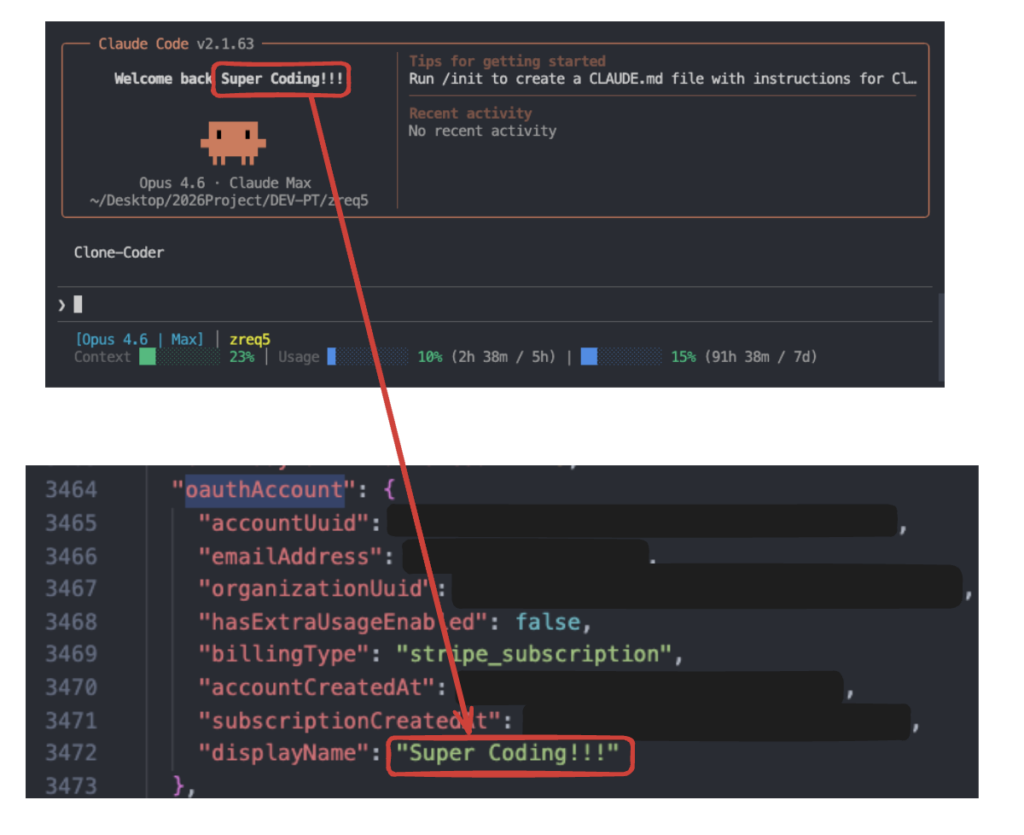Click the false value of hasExtraUsageEnabled

pos(548,622)
